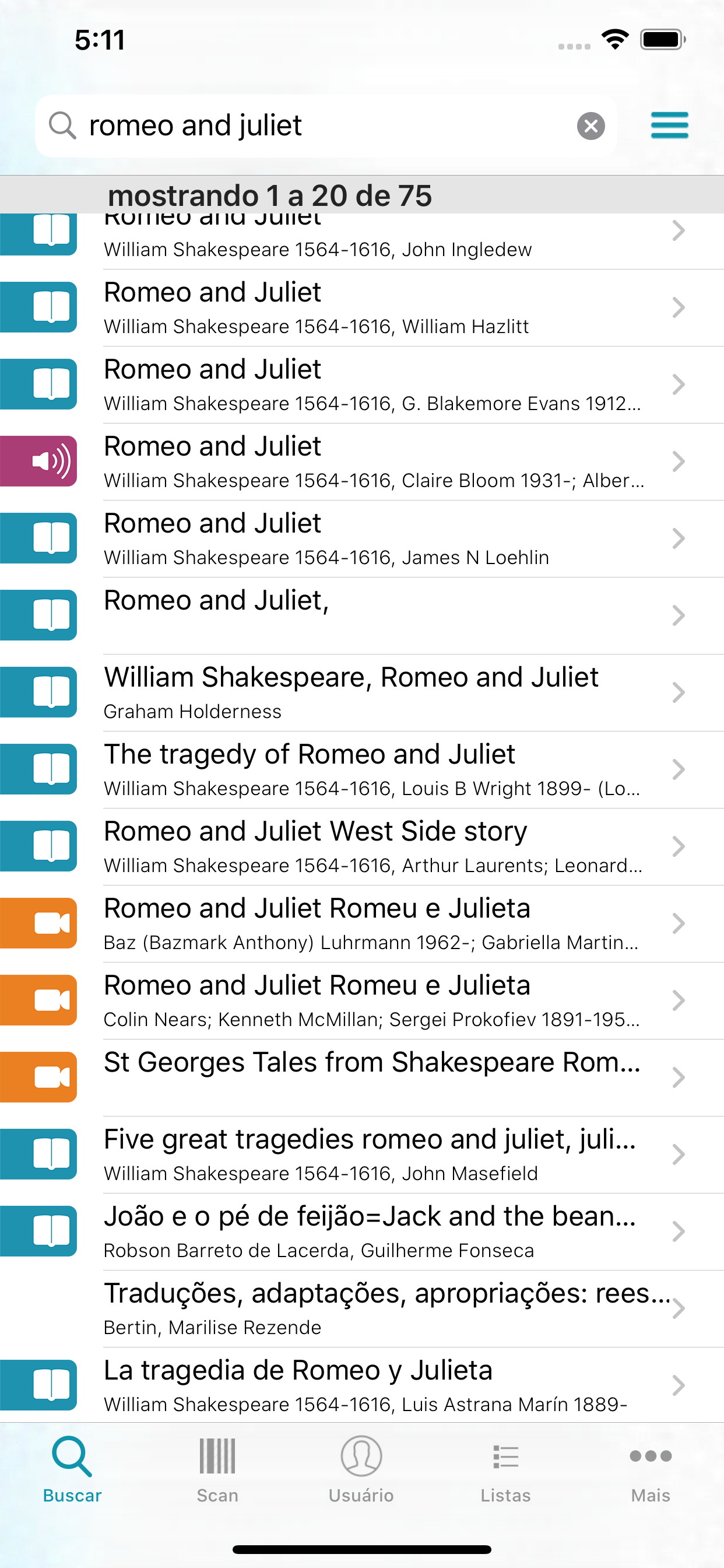
Task: Open 'Five great tragedies romeo and juliet' title
Action: click(x=370, y=1139)
